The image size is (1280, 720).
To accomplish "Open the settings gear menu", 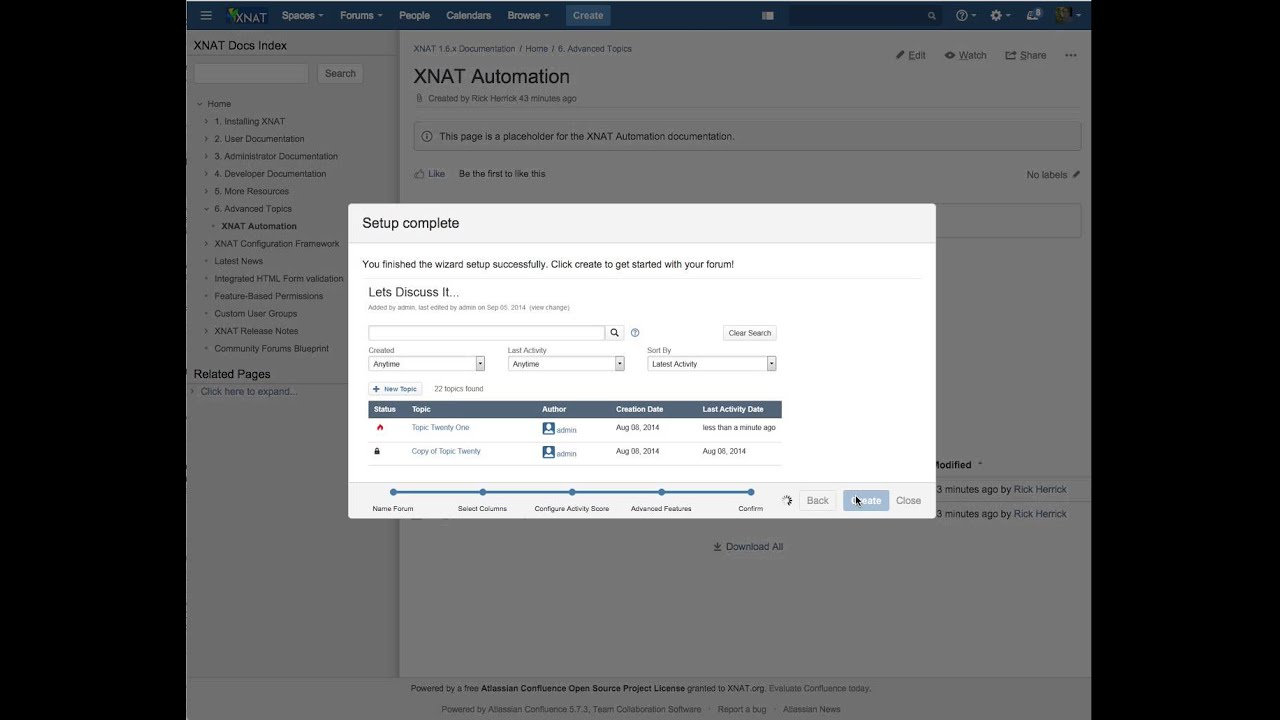I will [x=999, y=15].
